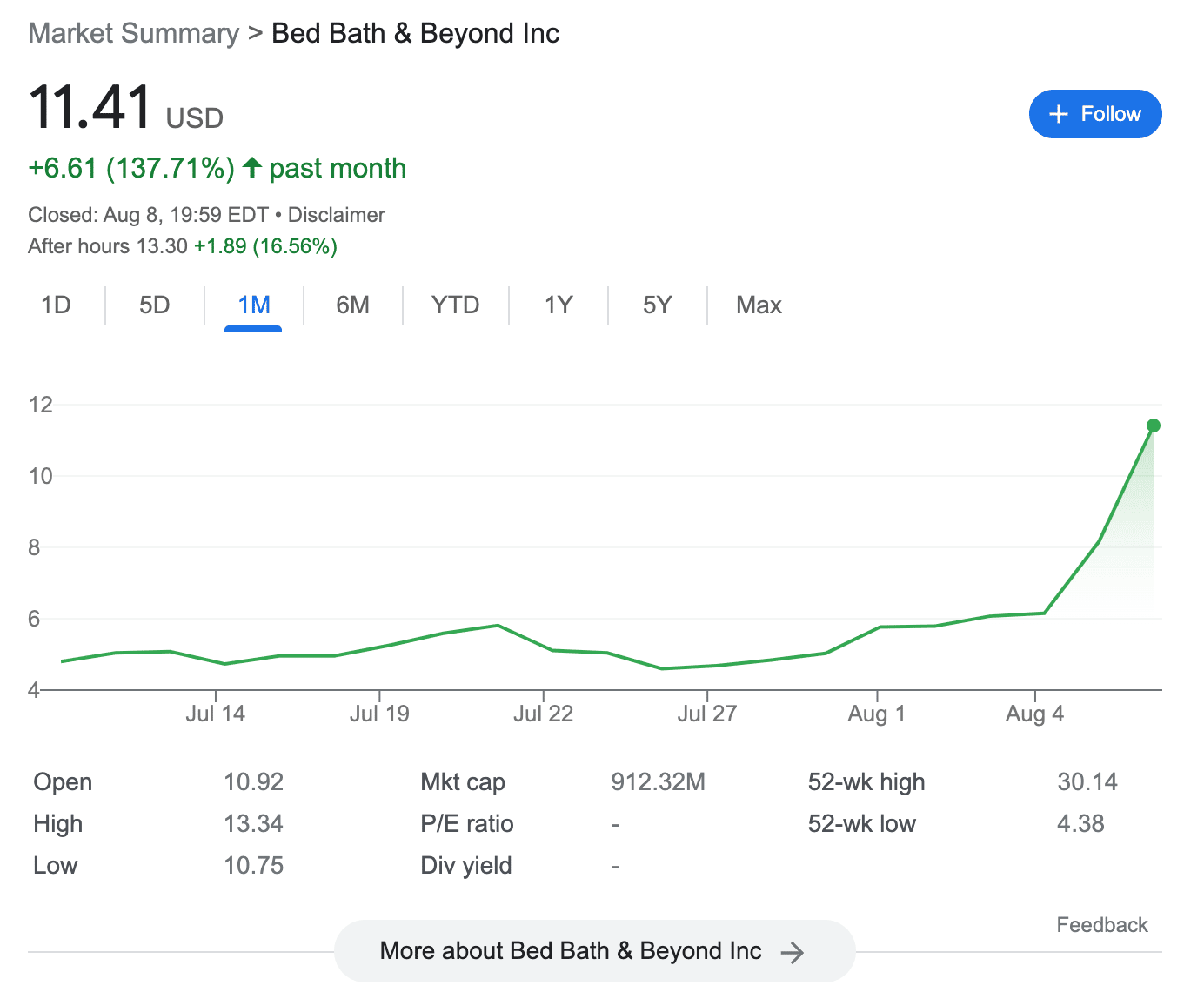Click the P/E ratio label
Viewport: 1204px width, 999px height.
click(x=466, y=823)
